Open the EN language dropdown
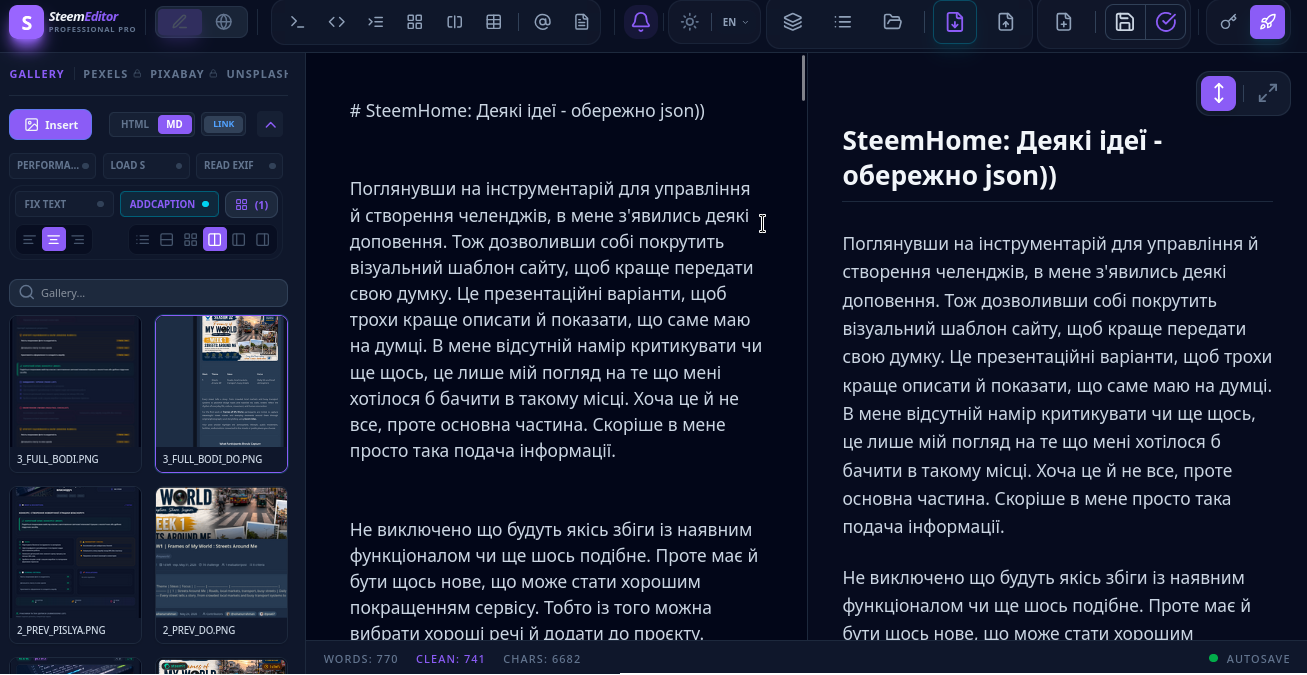This screenshot has height=675, width=1307. [x=735, y=22]
